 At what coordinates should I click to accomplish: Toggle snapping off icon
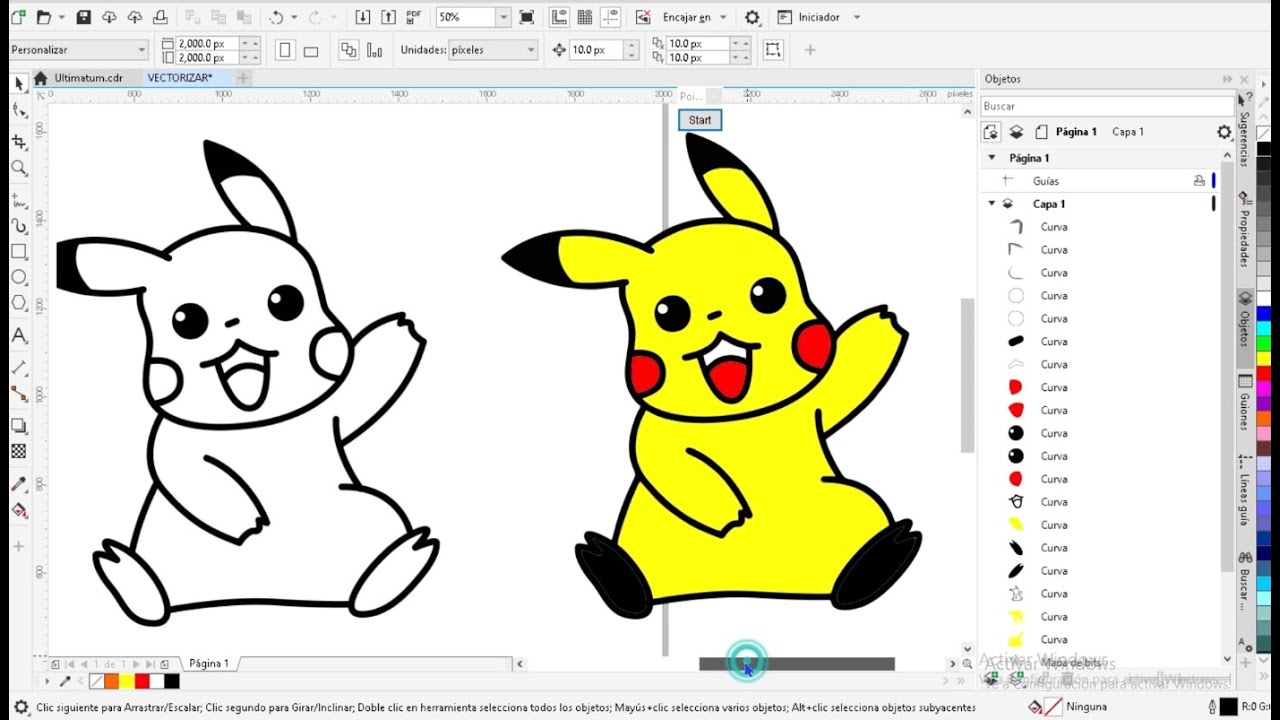pyautogui.click(x=645, y=17)
